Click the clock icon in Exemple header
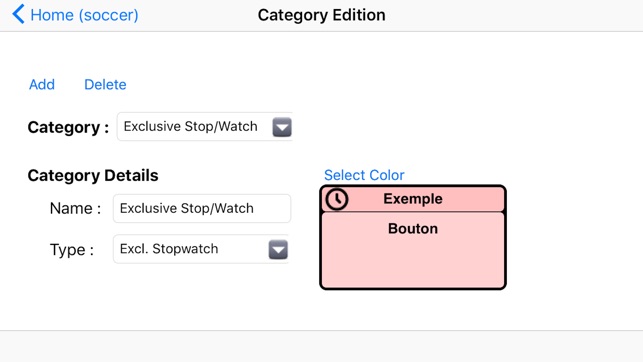This screenshot has width=643, height=362. (337, 199)
